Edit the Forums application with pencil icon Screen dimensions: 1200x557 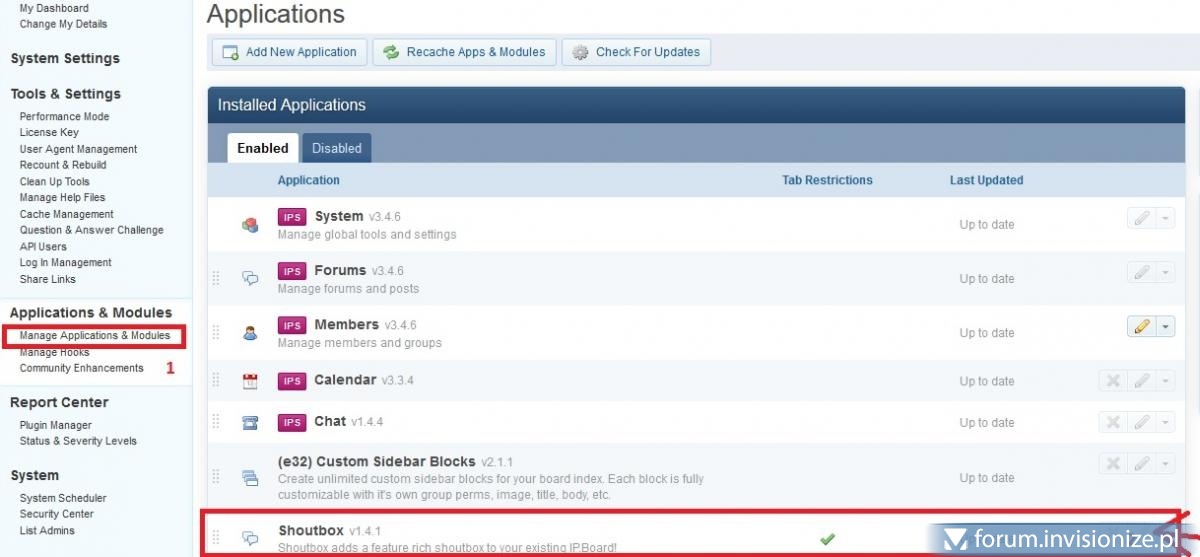[x=1141, y=272]
